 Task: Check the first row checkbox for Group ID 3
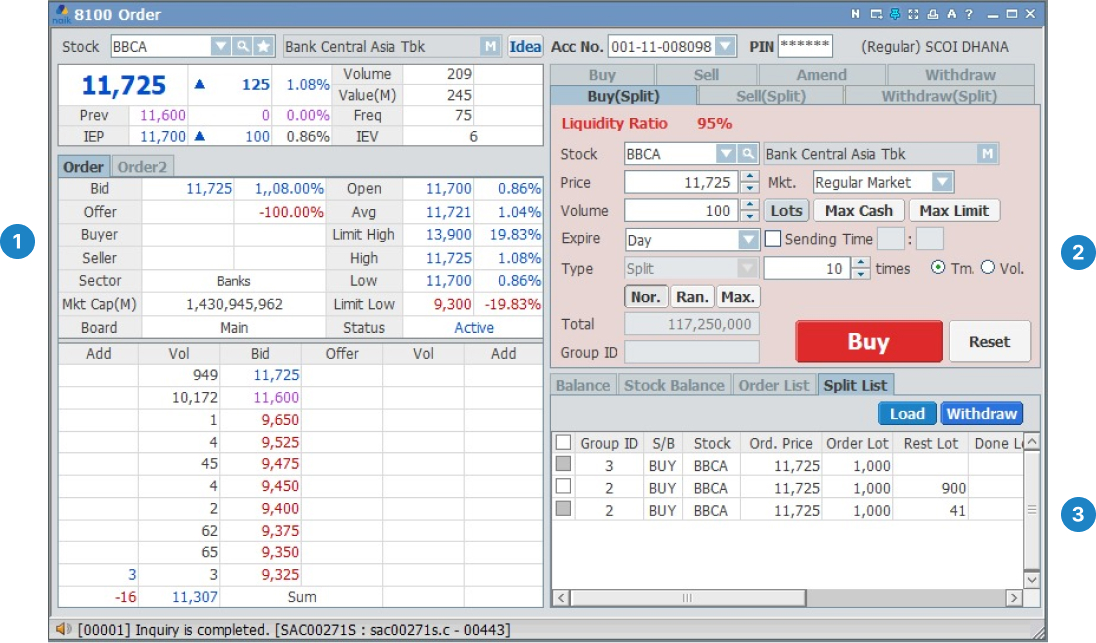click(x=564, y=464)
